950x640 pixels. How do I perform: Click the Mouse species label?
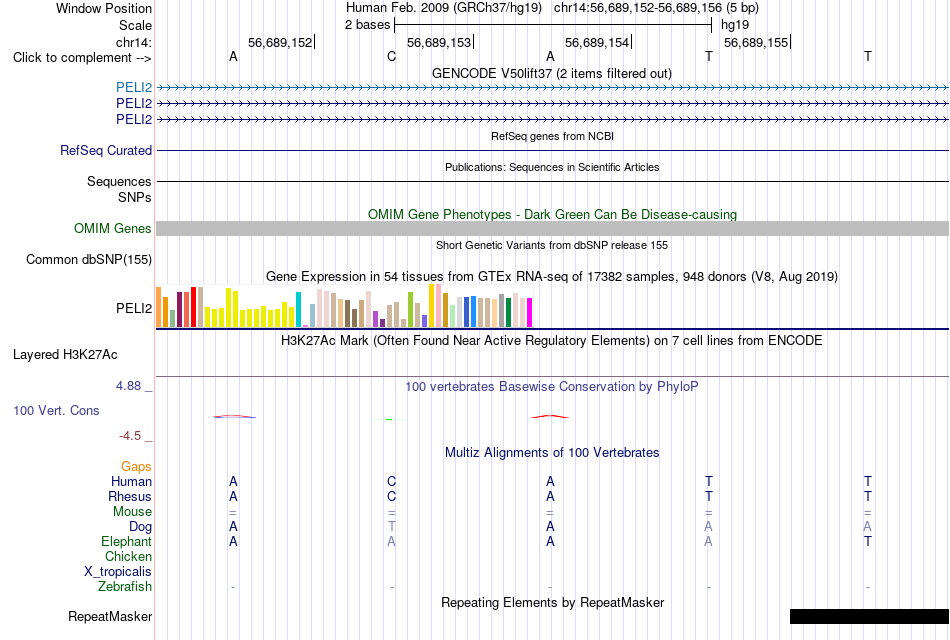tap(132, 512)
